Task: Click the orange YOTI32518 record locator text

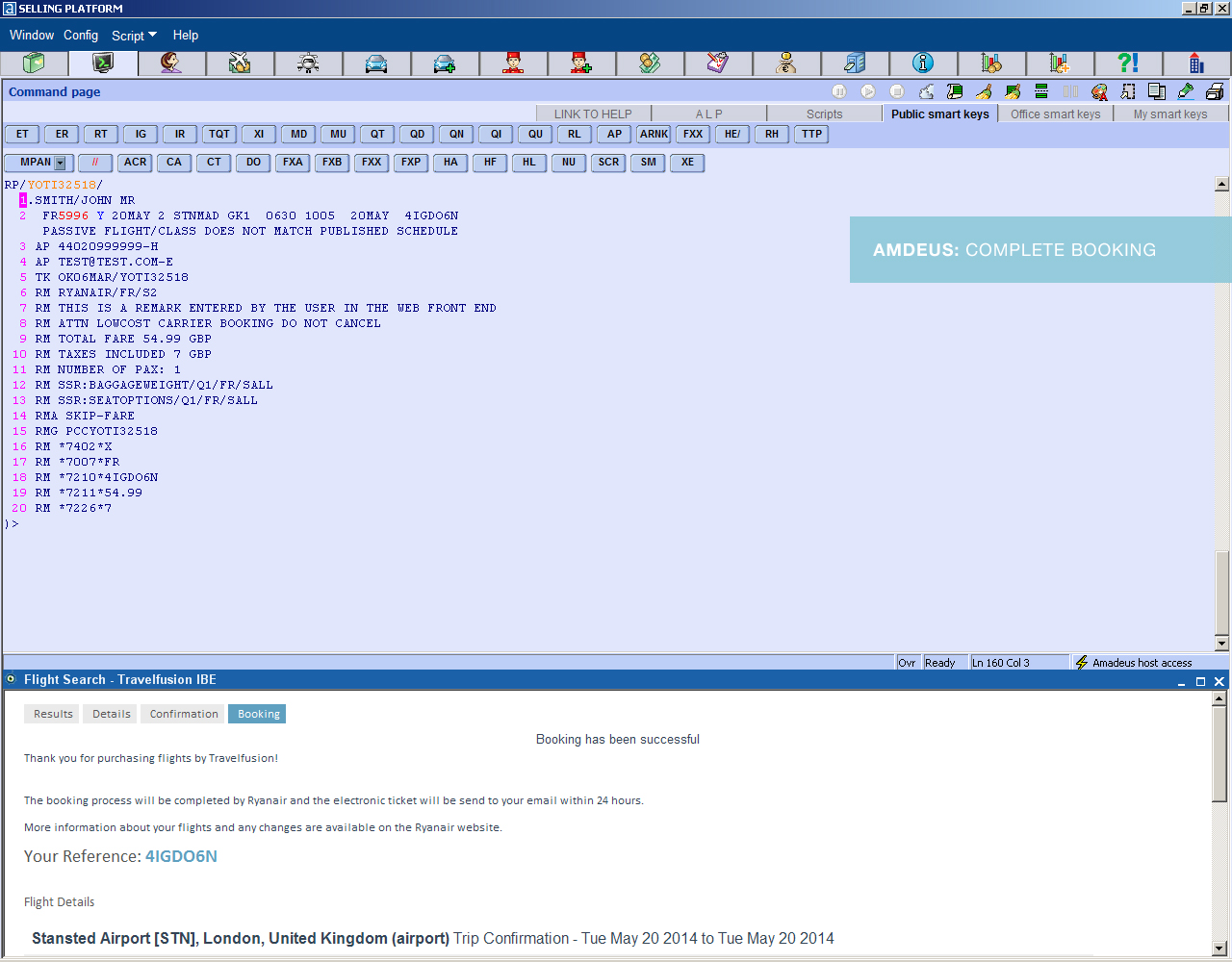Action: [x=62, y=185]
